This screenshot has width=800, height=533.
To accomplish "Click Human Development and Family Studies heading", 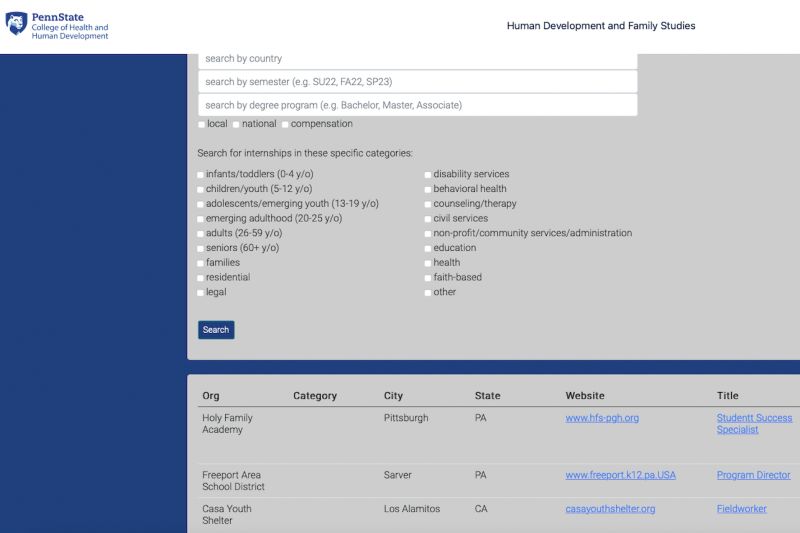I will coord(601,26).
